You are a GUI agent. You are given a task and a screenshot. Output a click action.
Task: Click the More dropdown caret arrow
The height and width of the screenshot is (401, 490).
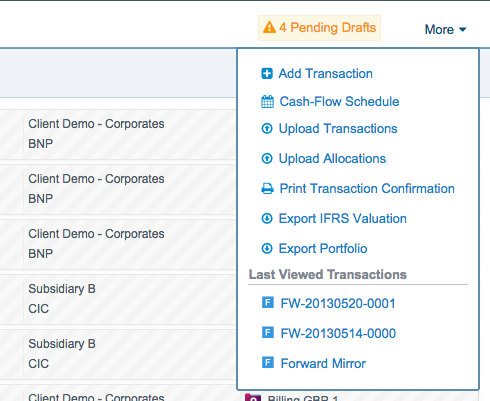tap(462, 30)
